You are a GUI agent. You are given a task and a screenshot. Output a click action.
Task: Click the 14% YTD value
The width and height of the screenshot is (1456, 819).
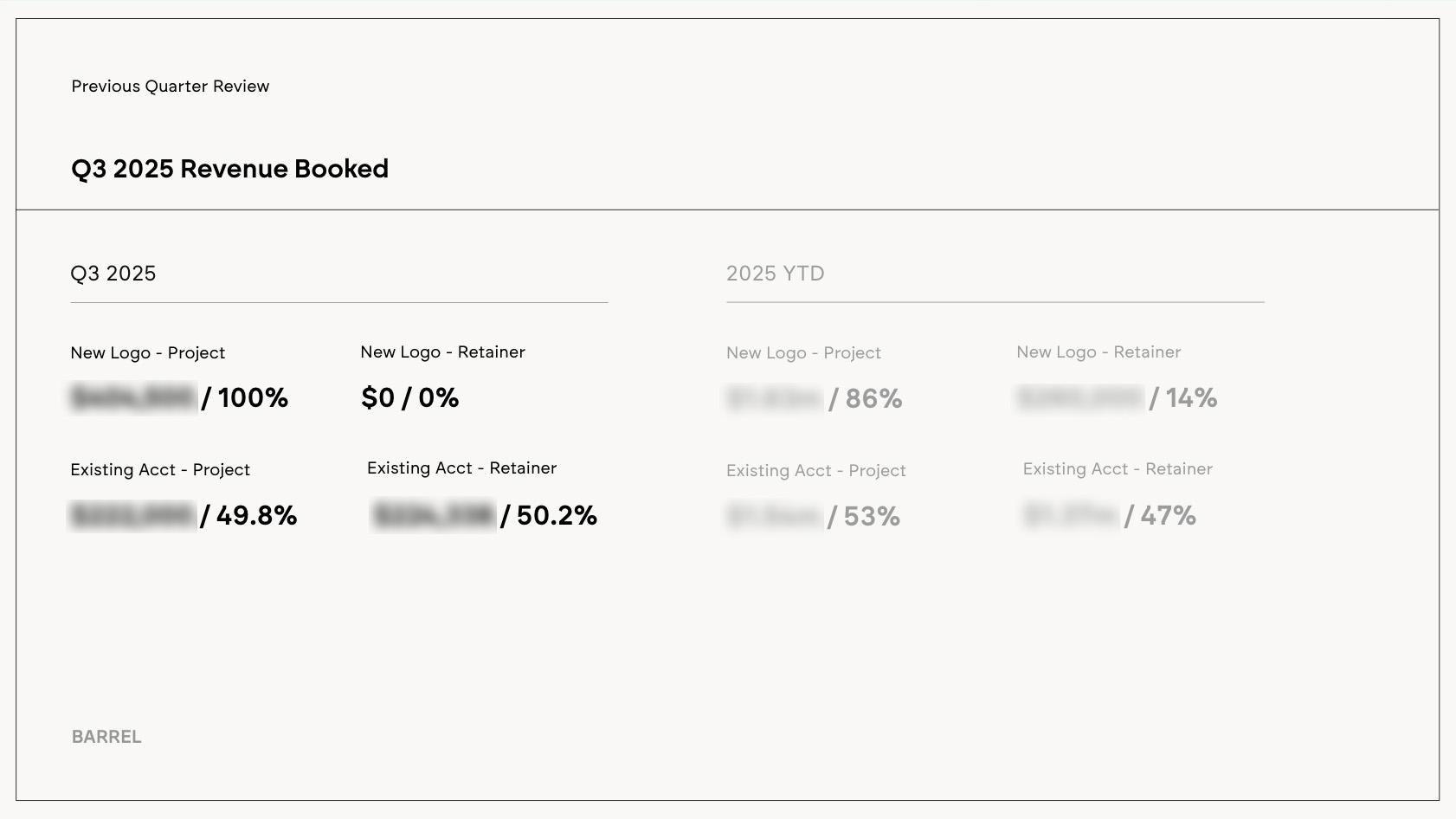(x=1191, y=398)
